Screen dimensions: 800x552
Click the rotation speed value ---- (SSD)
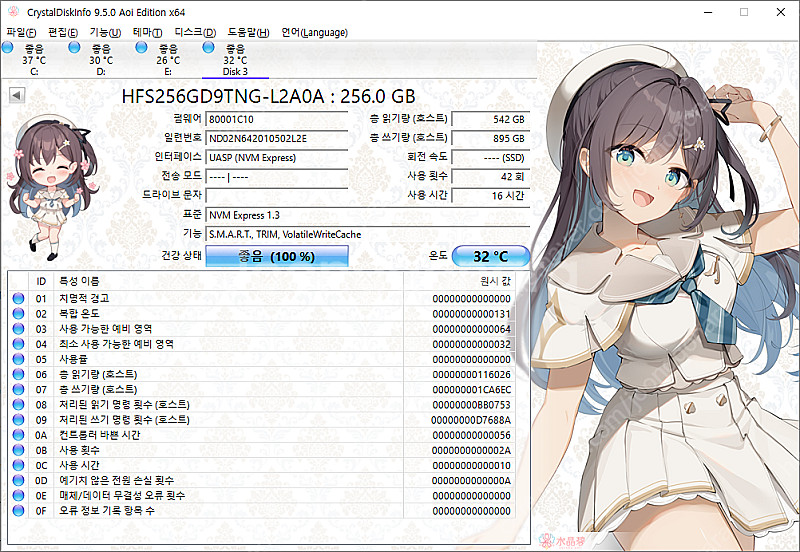pyautogui.click(x=491, y=158)
